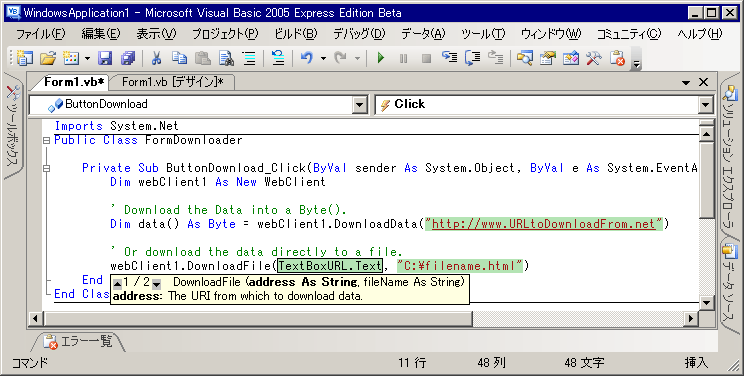Viewport: 744px width, 376px height.
Task: Collapse the ButtonDownload_Click Sub outline
Action: [46, 168]
